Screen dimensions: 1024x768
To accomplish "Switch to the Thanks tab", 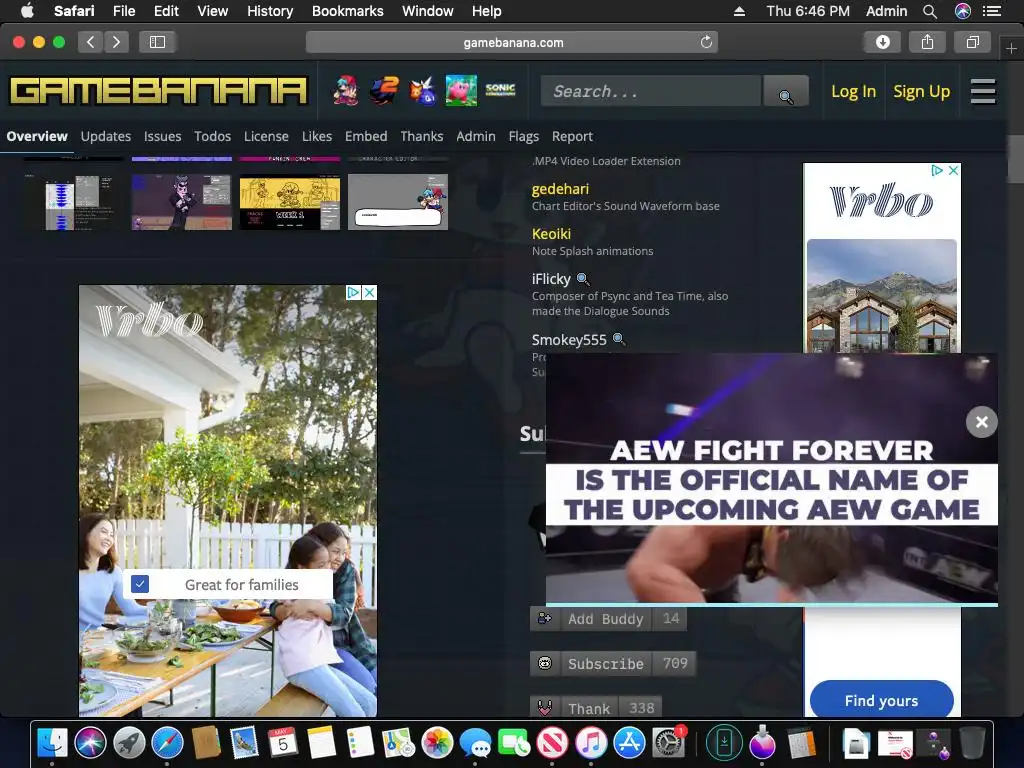I will point(421,136).
